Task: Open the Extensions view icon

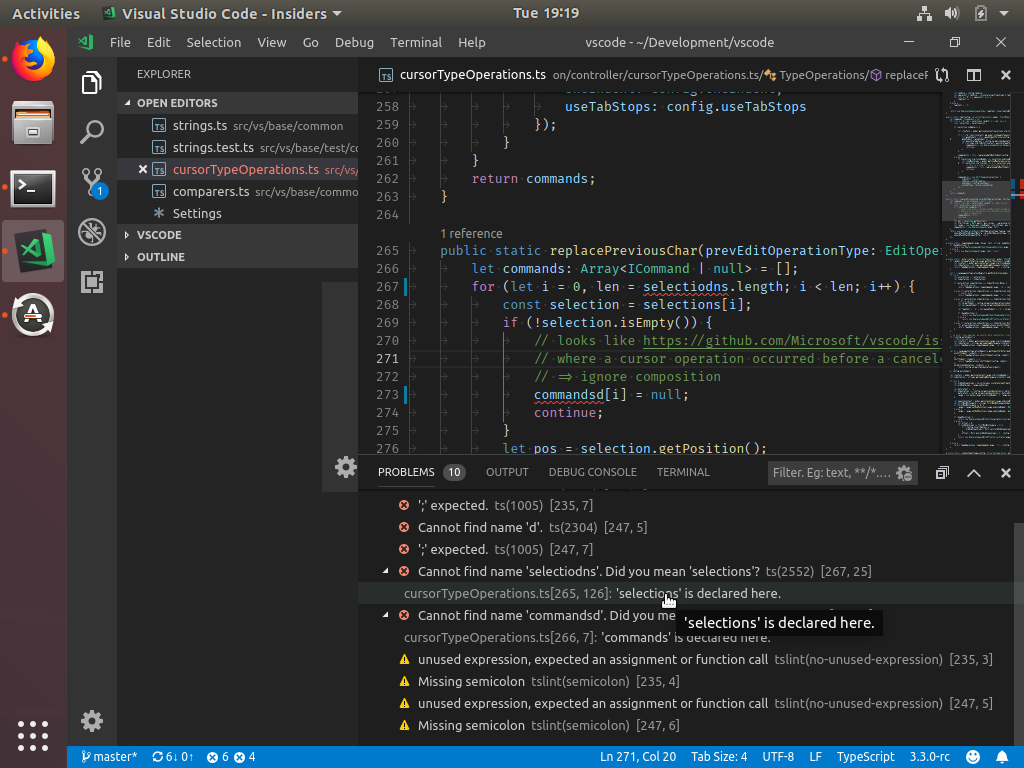Action: click(x=92, y=282)
